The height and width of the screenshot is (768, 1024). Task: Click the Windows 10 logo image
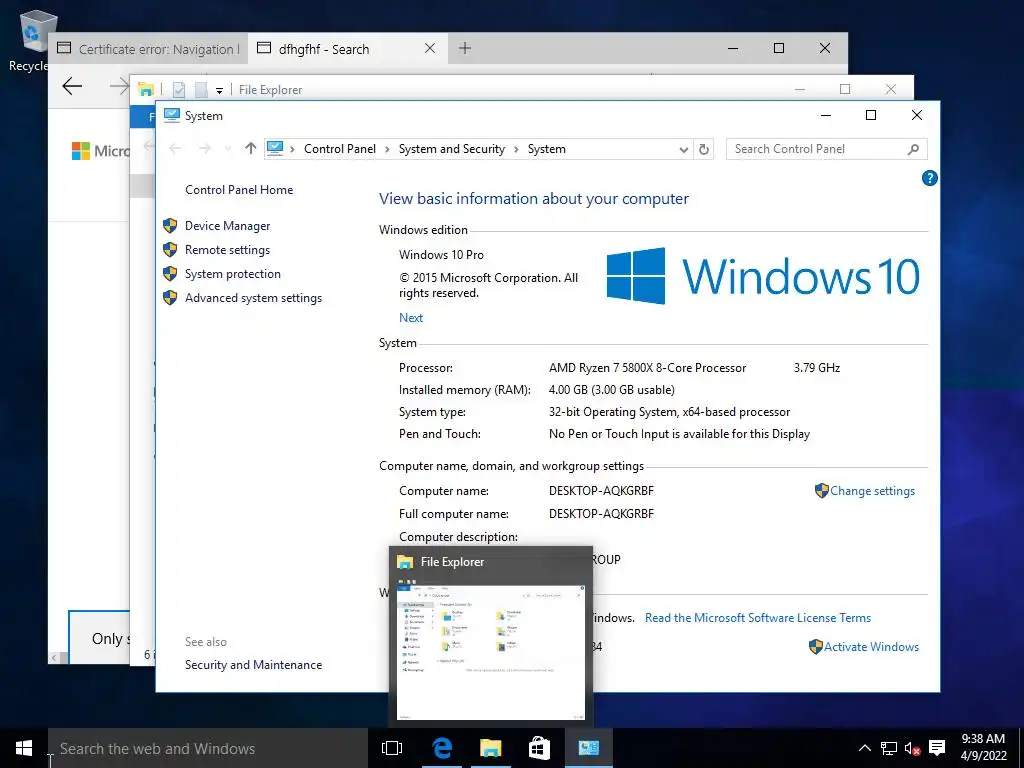coord(763,276)
